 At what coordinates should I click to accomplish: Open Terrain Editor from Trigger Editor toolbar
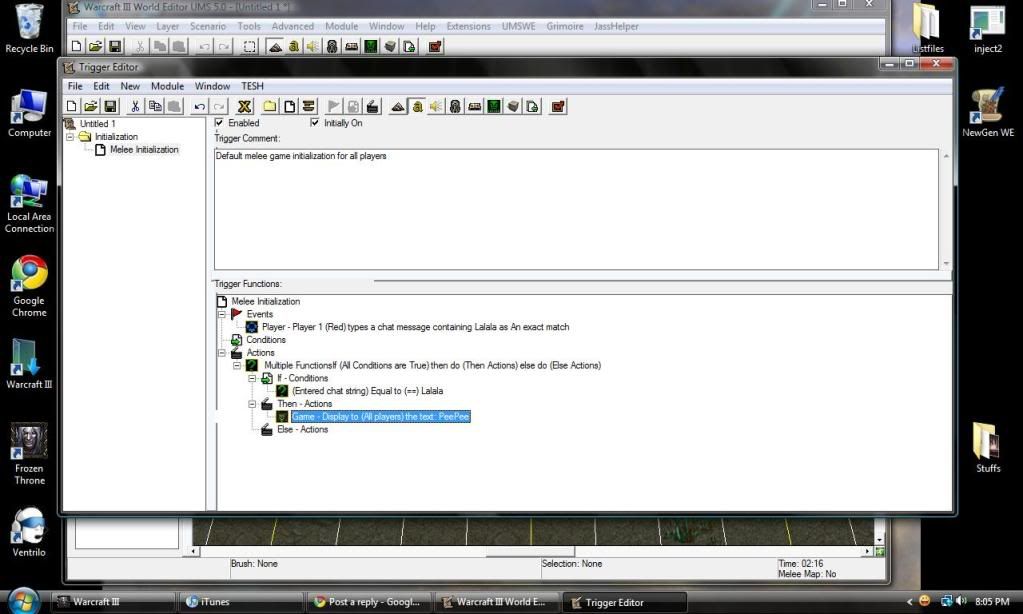[x=397, y=106]
